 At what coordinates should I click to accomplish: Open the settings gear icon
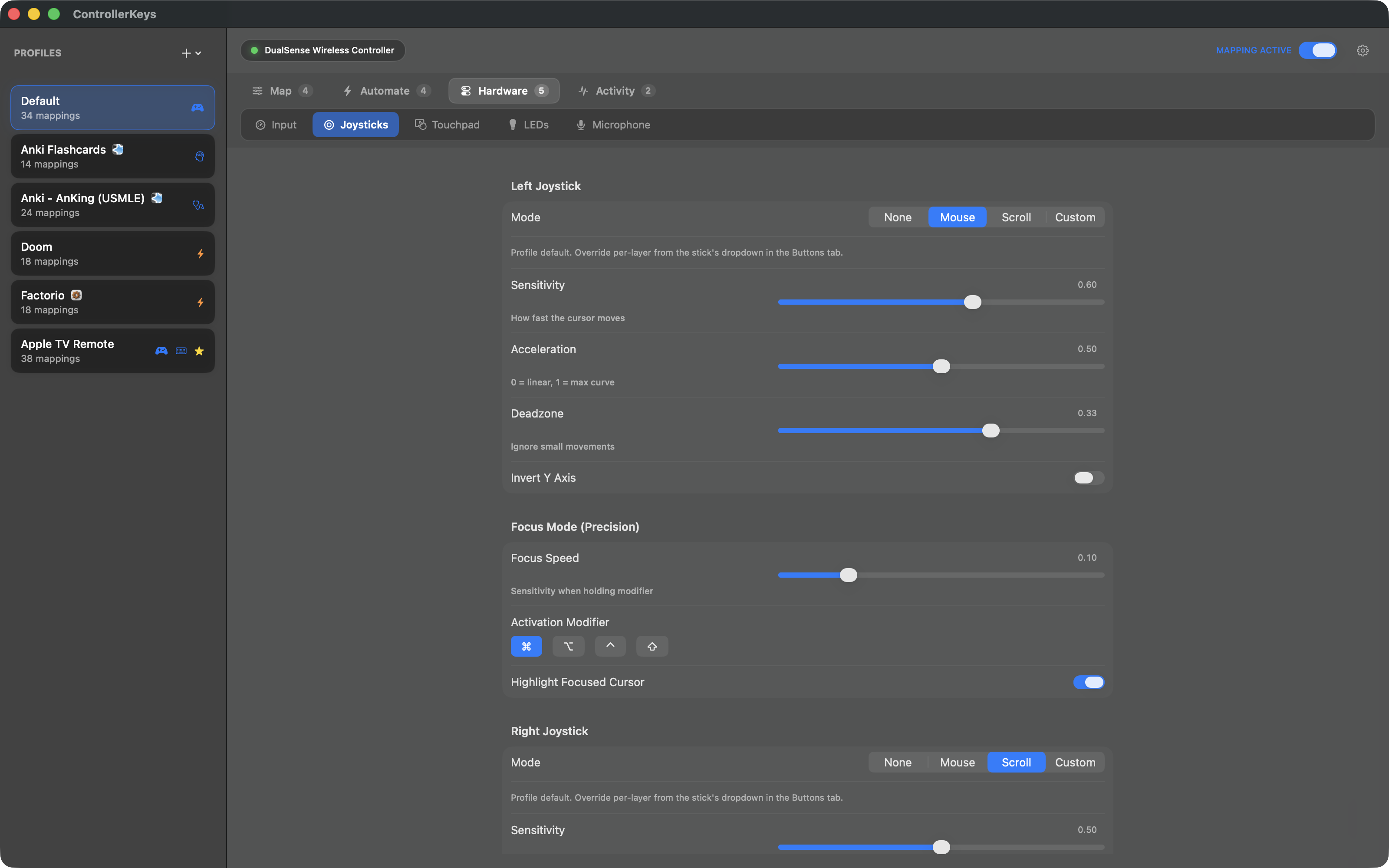pyautogui.click(x=1363, y=50)
